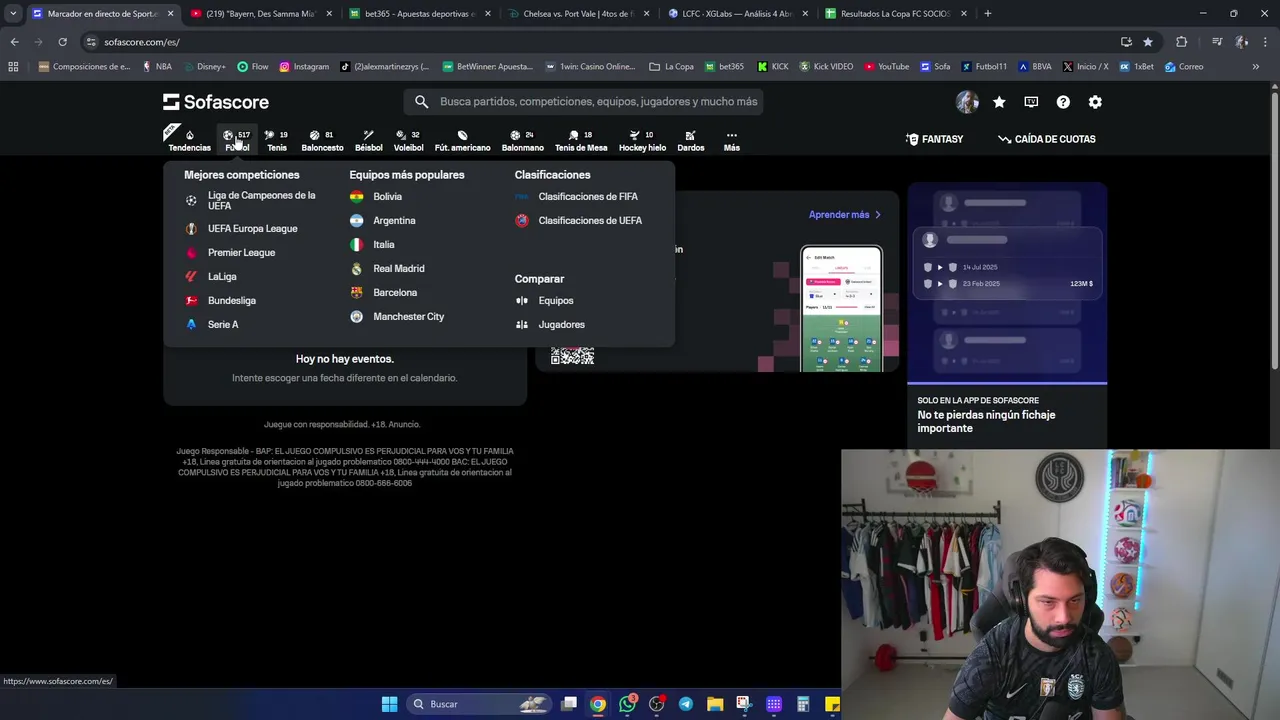The height and width of the screenshot is (720, 1280).
Task: Expand the Más sports menu
Action: tap(731, 140)
